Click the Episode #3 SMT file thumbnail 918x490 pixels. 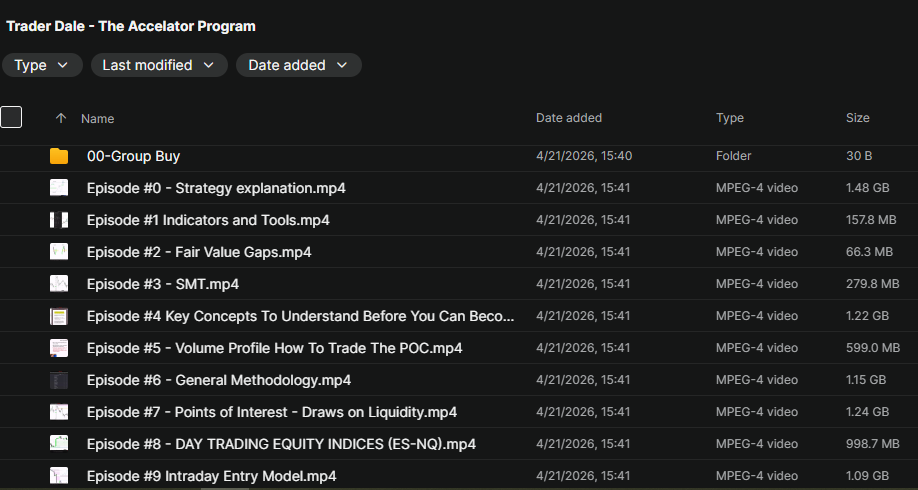coord(59,284)
